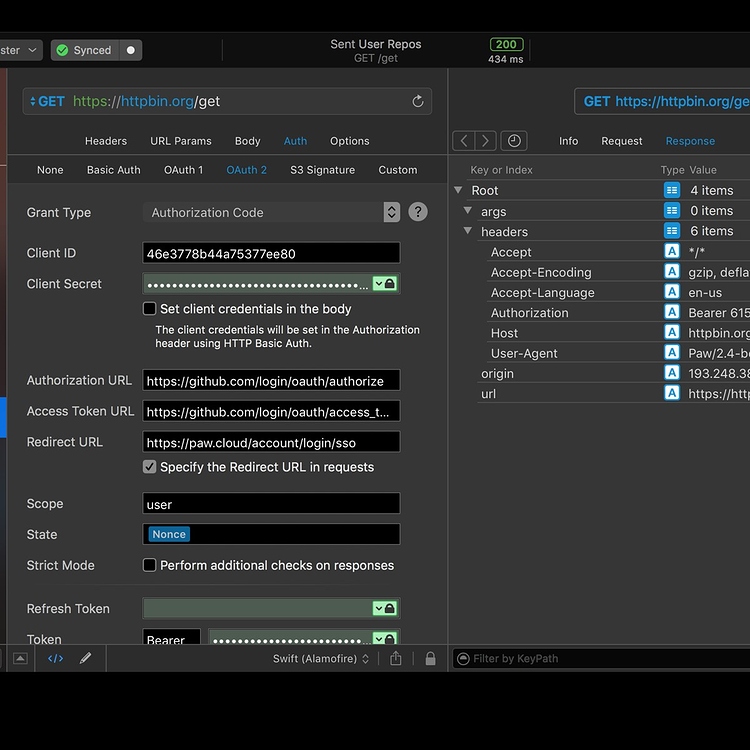Click the Nonce dynamic value token
The image size is (750, 750).
(169, 534)
